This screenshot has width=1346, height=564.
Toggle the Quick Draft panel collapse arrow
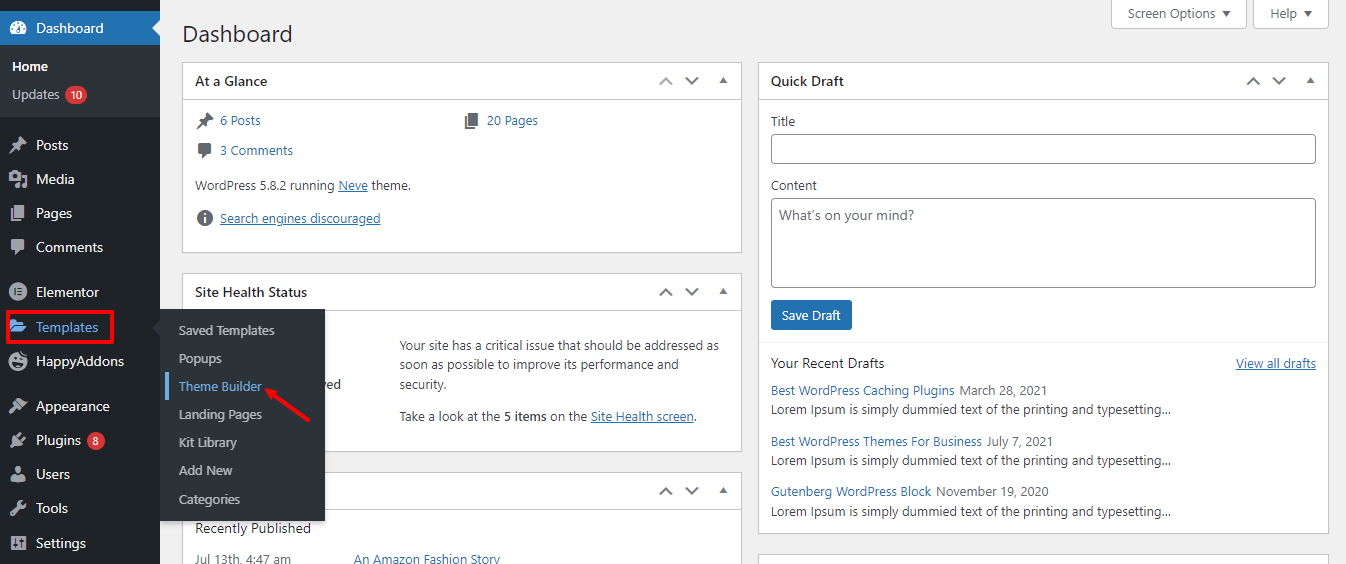click(1310, 81)
